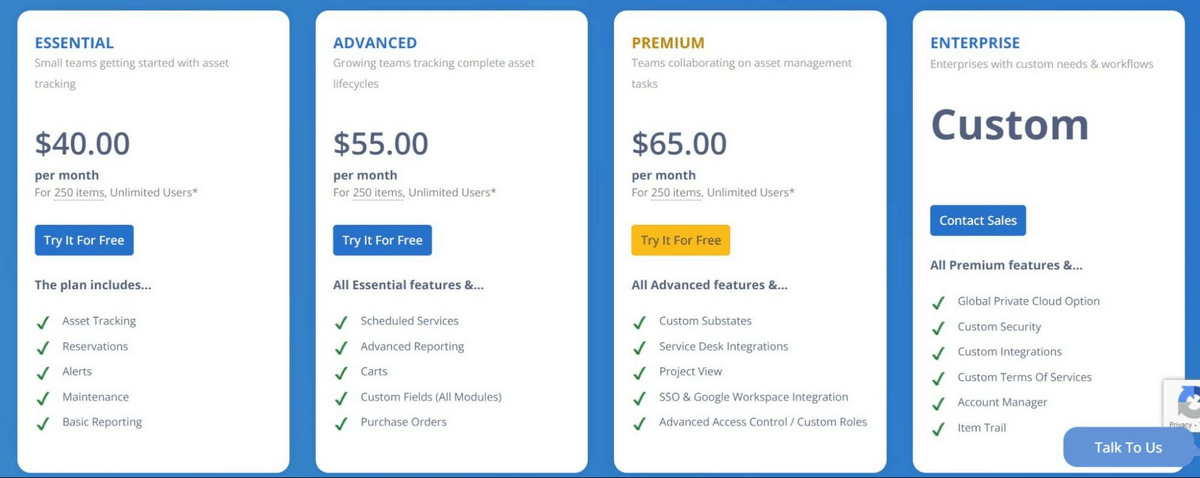Click the underlined 250 items in Essential plan
Viewport: 1200px width, 478px height.
pyautogui.click(x=79, y=192)
